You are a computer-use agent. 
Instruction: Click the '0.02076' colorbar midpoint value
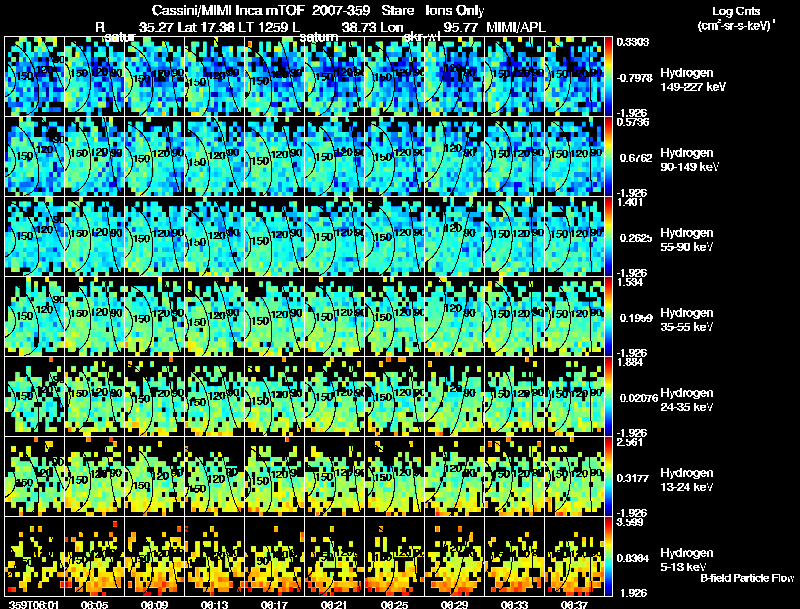[639, 398]
